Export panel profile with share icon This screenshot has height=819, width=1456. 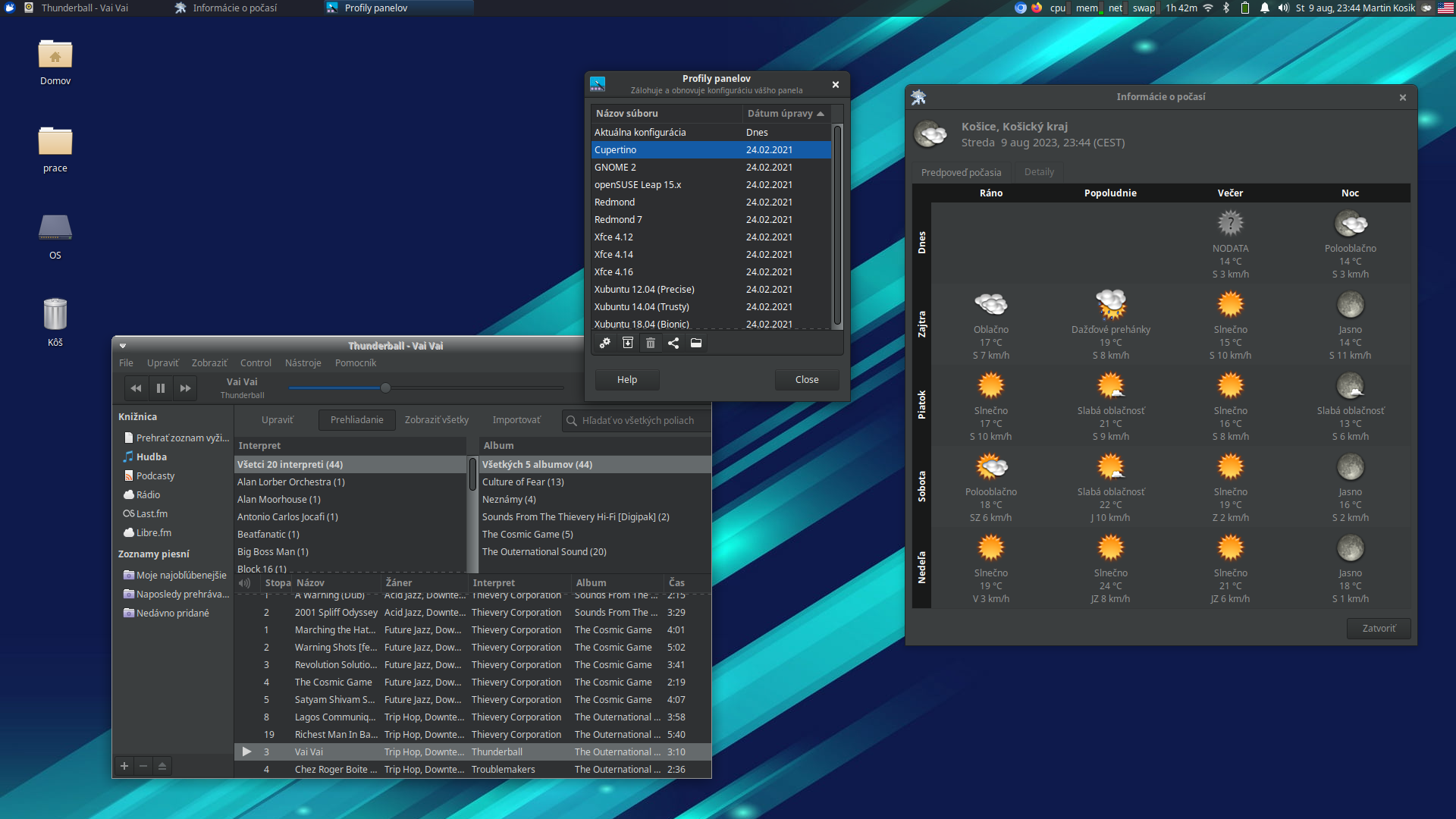coord(673,344)
